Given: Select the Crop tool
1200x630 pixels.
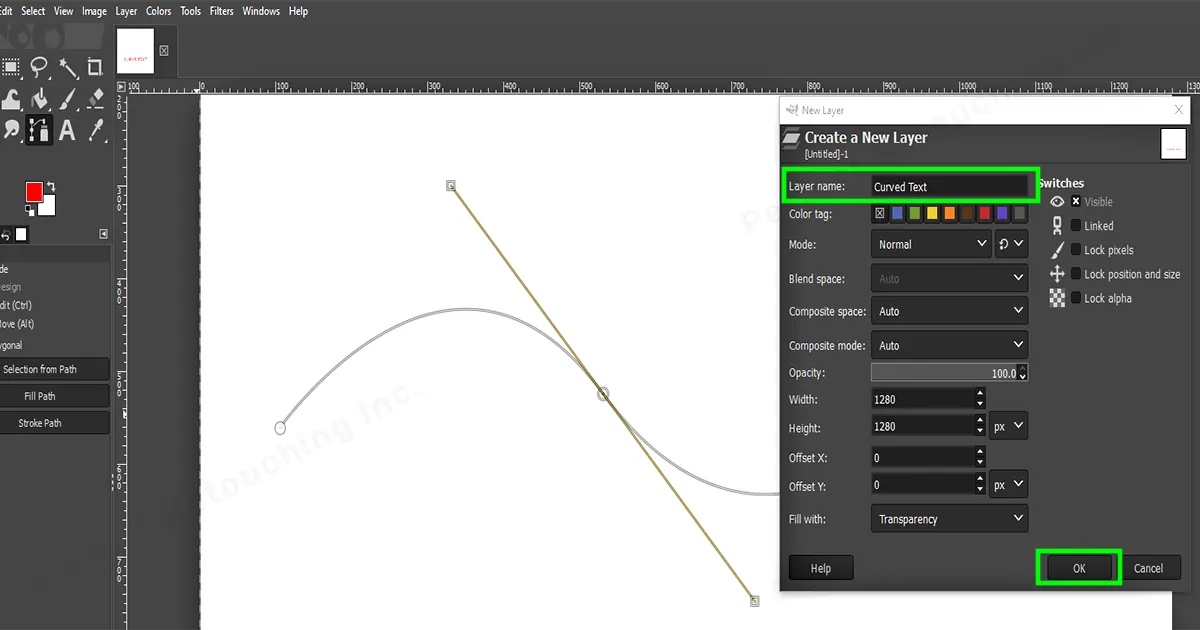Looking at the screenshot, I should (95, 67).
